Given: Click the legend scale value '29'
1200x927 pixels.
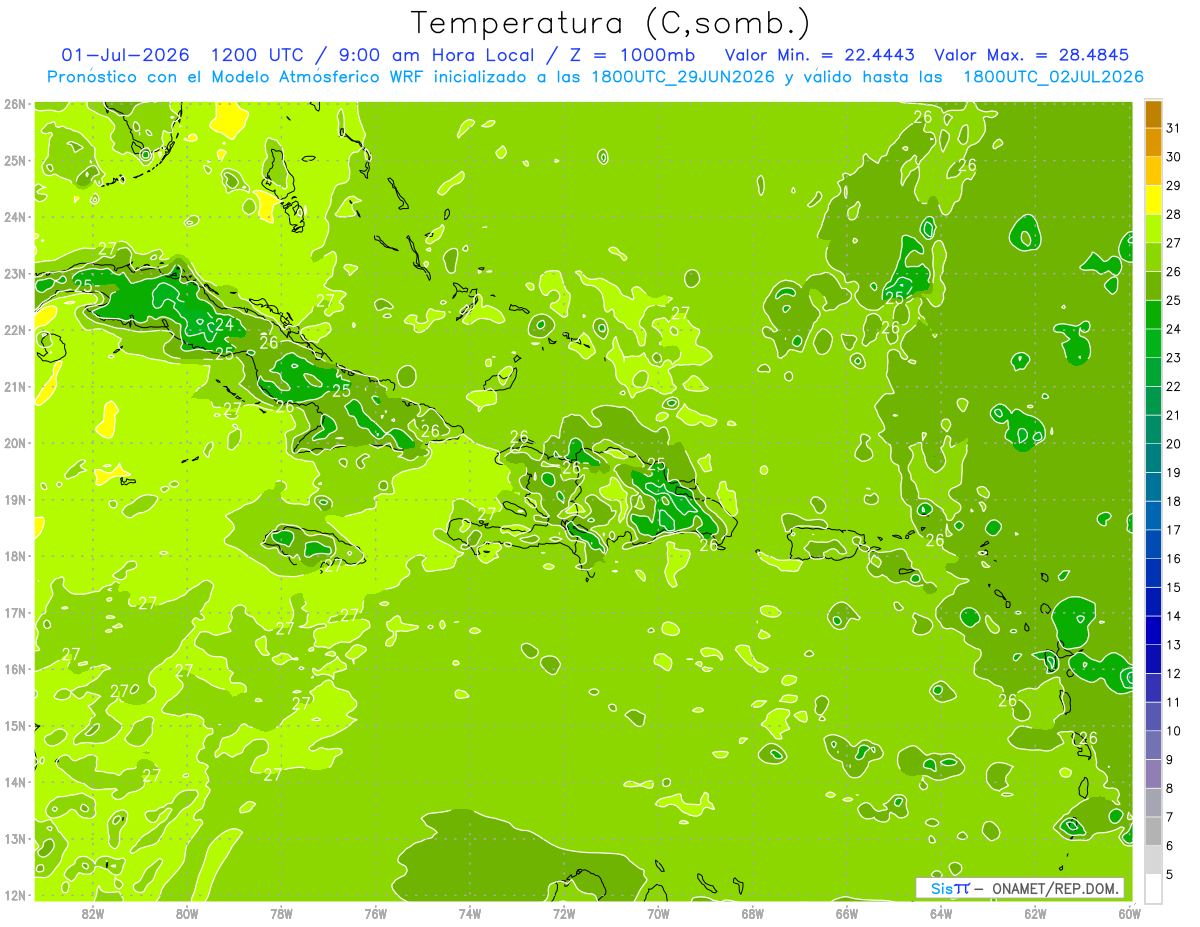Looking at the screenshot, I should tap(1173, 186).
